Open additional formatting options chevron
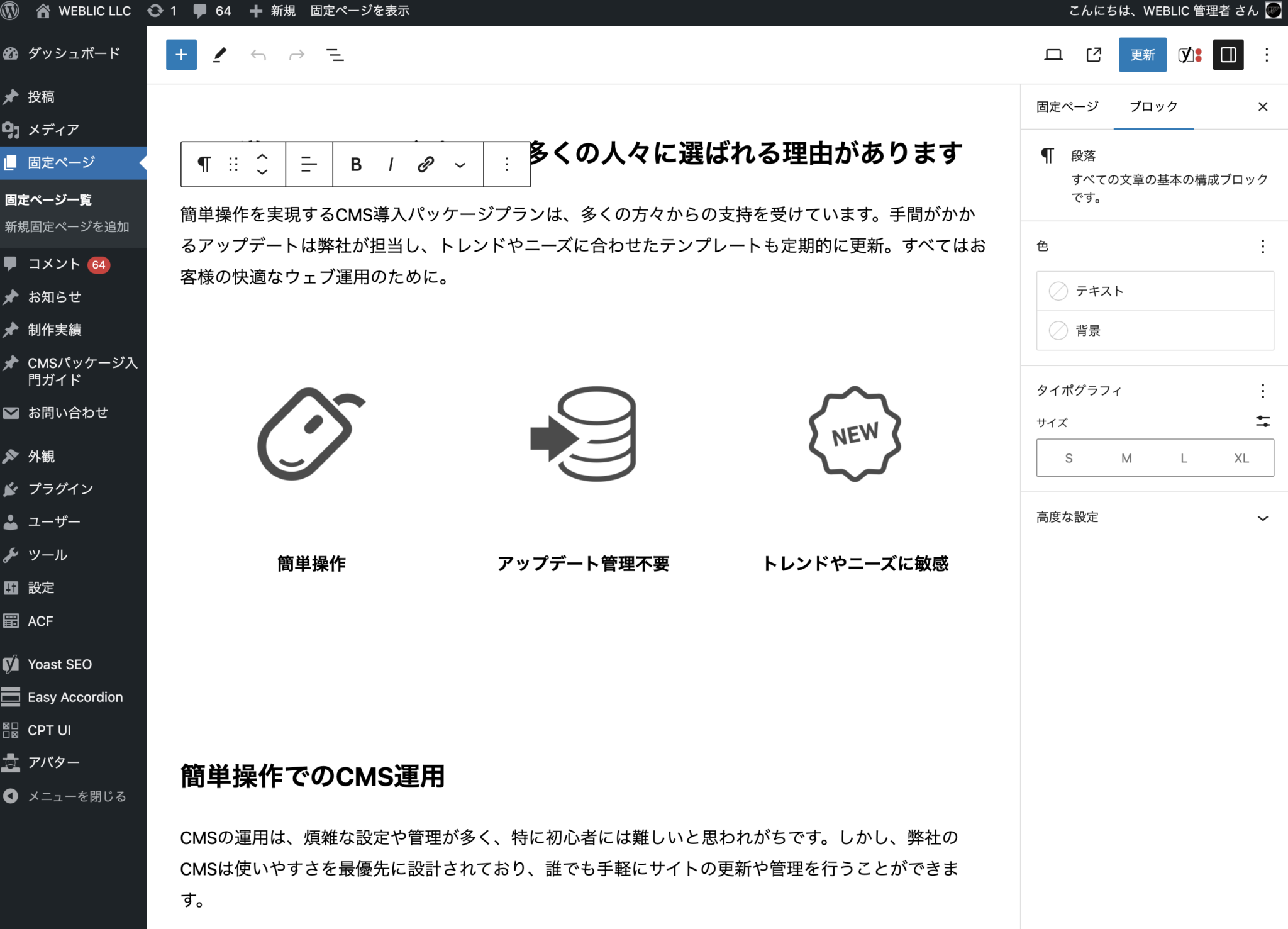Screen dimensions: 1288x929 pos(460,164)
